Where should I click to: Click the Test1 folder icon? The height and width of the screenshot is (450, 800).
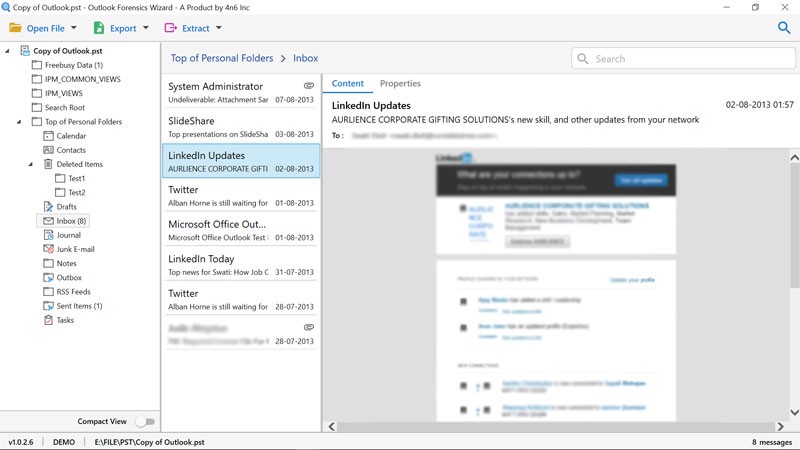60,178
